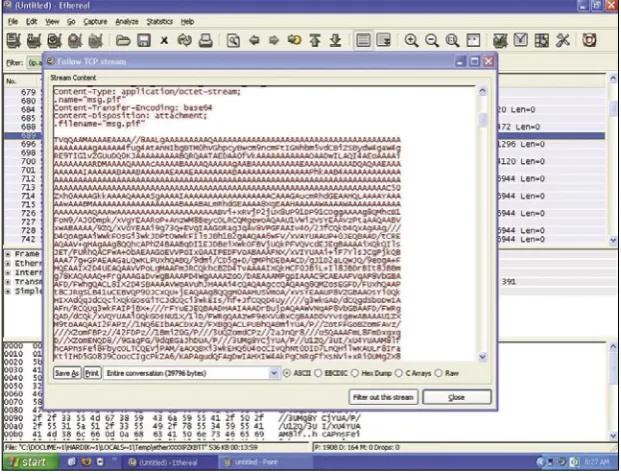The height and width of the screenshot is (474, 621).
Task: Zoom in on packet text icon
Action: (411, 40)
